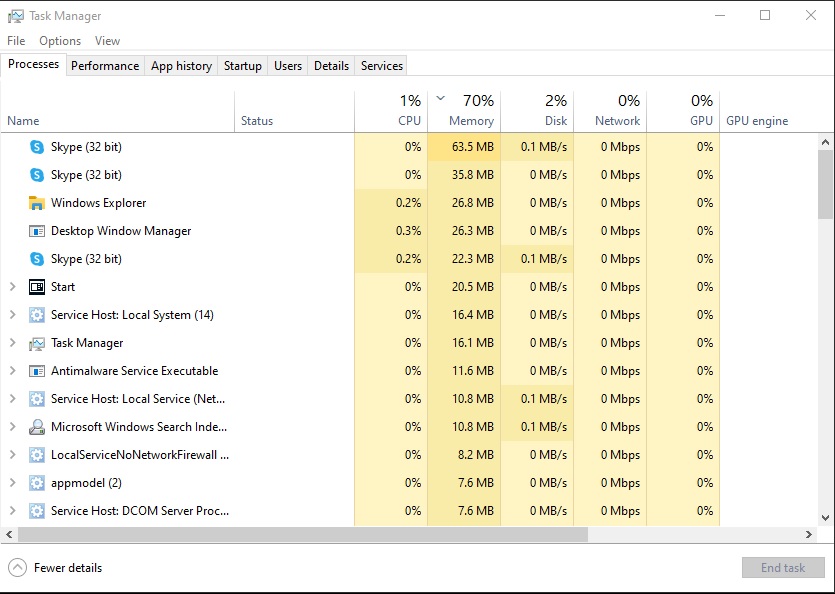Viewport: 835px width, 594px height.
Task: Click the vertical scrollbar thumb
Action: pyautogui.click(x=825, y=184)
